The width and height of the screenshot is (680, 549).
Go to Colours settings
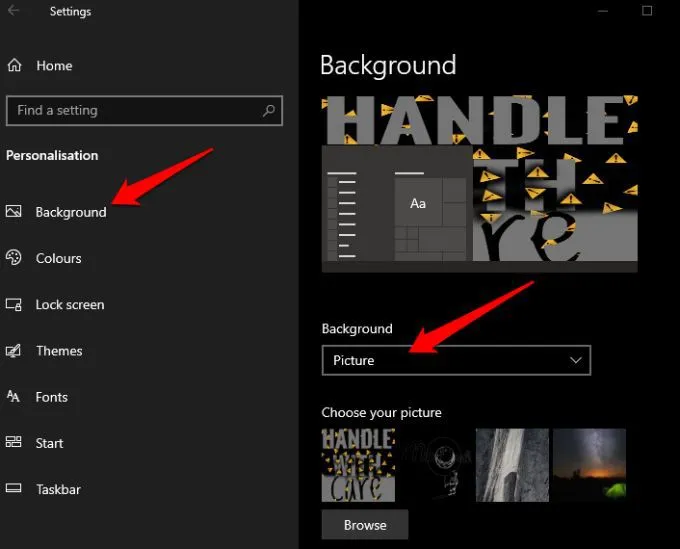pyautogui.click(x=59, y=258)
